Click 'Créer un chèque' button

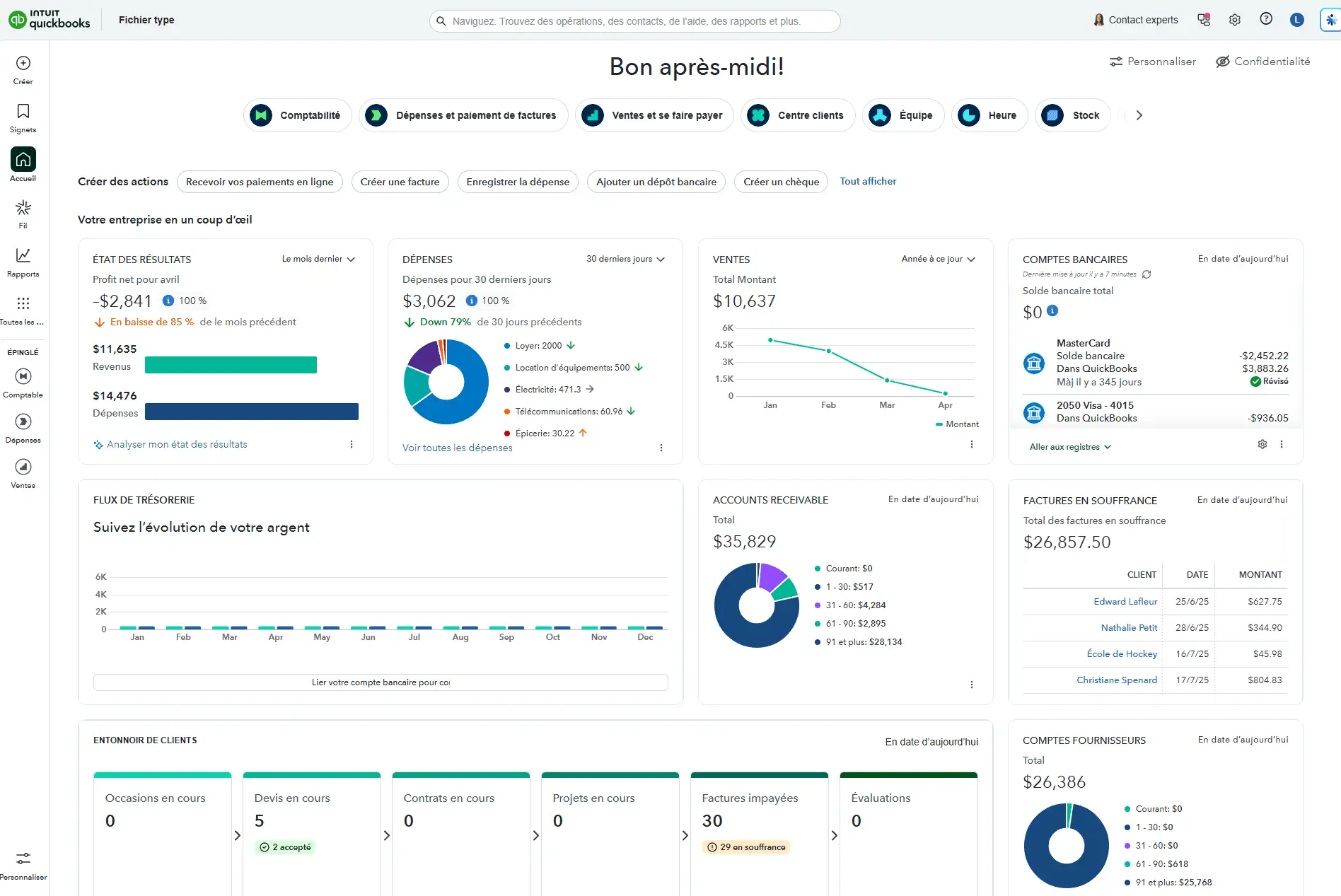tap(781, 182)
